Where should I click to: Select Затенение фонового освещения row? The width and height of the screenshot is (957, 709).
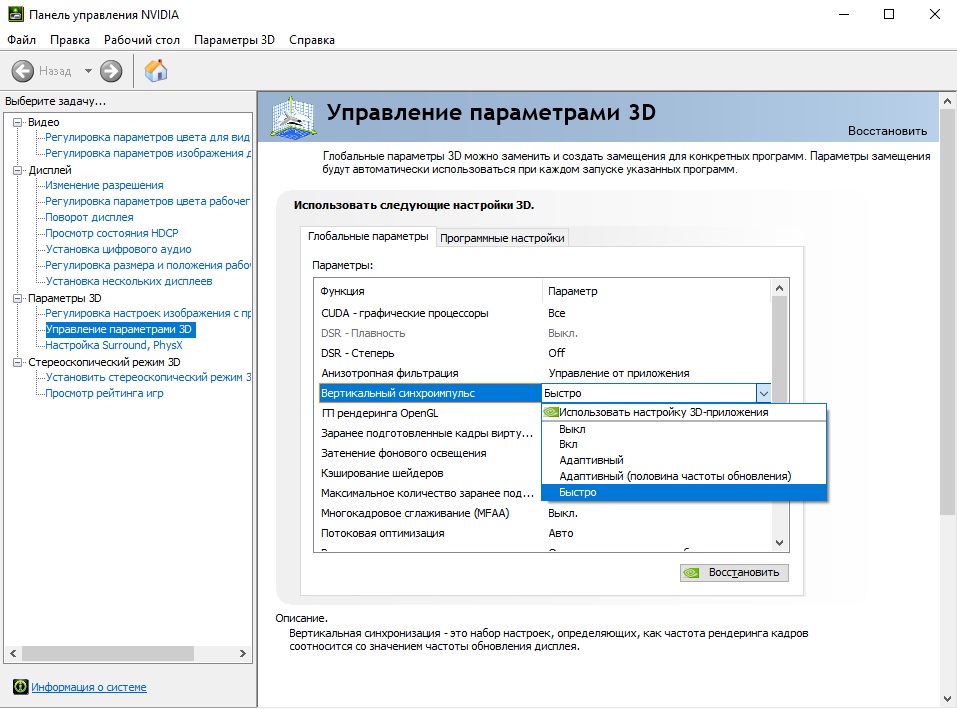point(430,453)
